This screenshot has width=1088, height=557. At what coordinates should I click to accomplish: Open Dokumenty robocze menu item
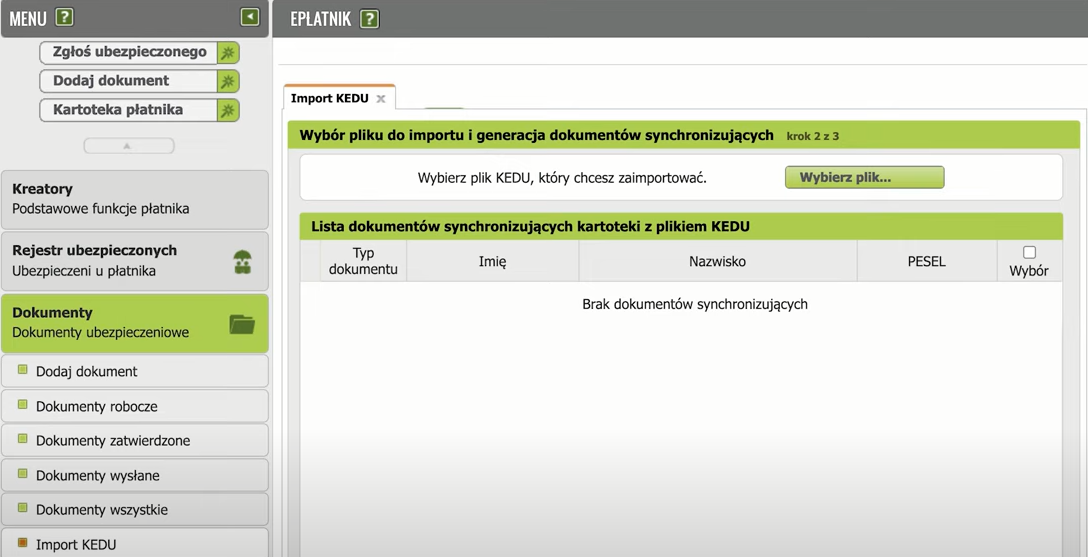[135, 406]
